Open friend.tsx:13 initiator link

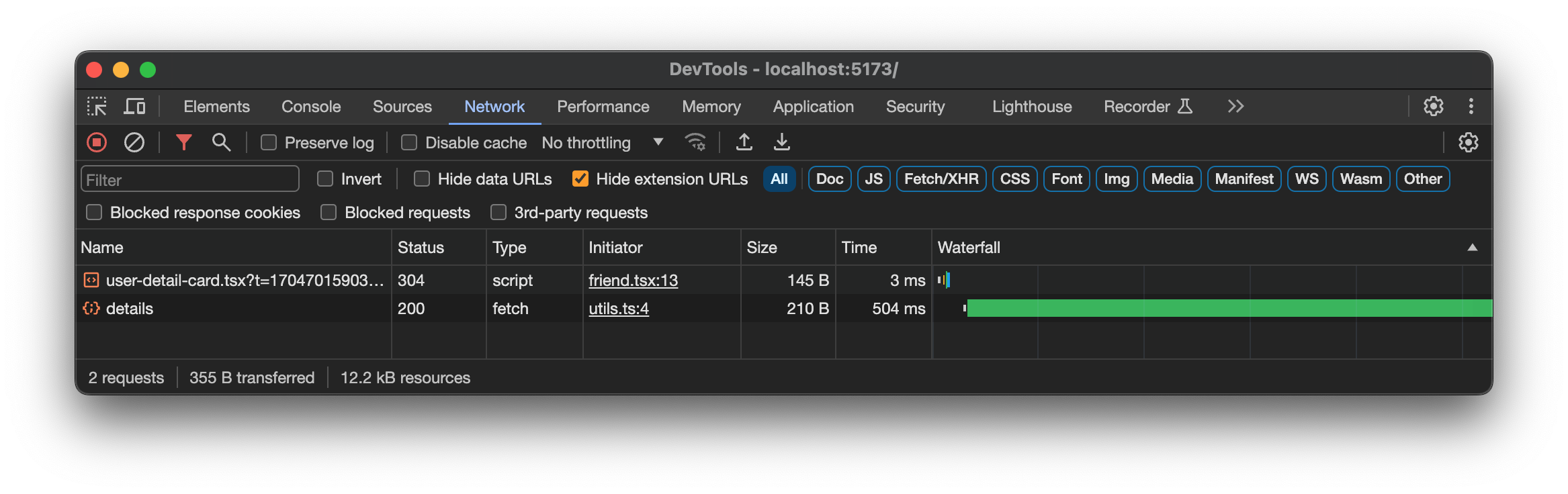click(633, 281)
